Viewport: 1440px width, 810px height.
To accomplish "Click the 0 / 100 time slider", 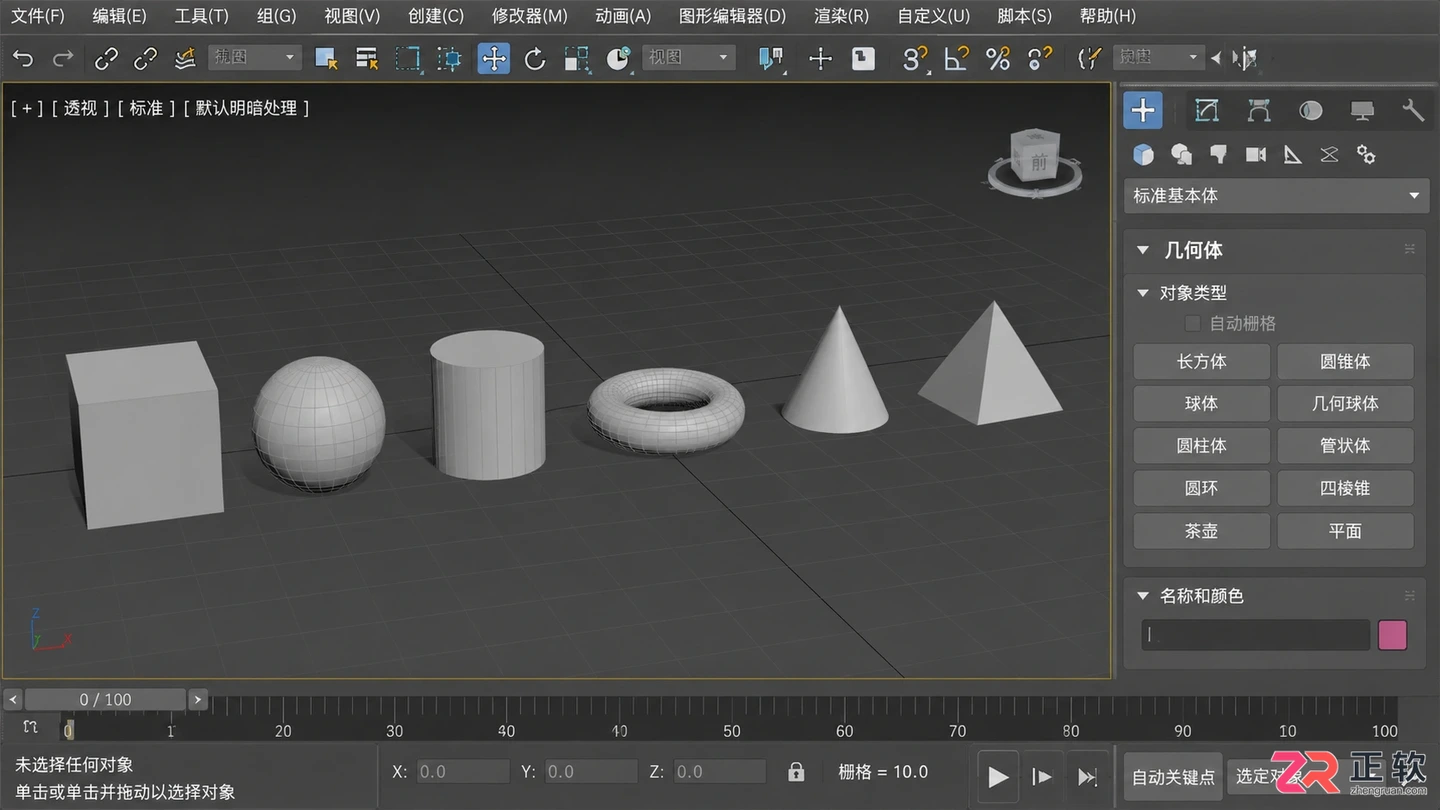I will (105, 700).
